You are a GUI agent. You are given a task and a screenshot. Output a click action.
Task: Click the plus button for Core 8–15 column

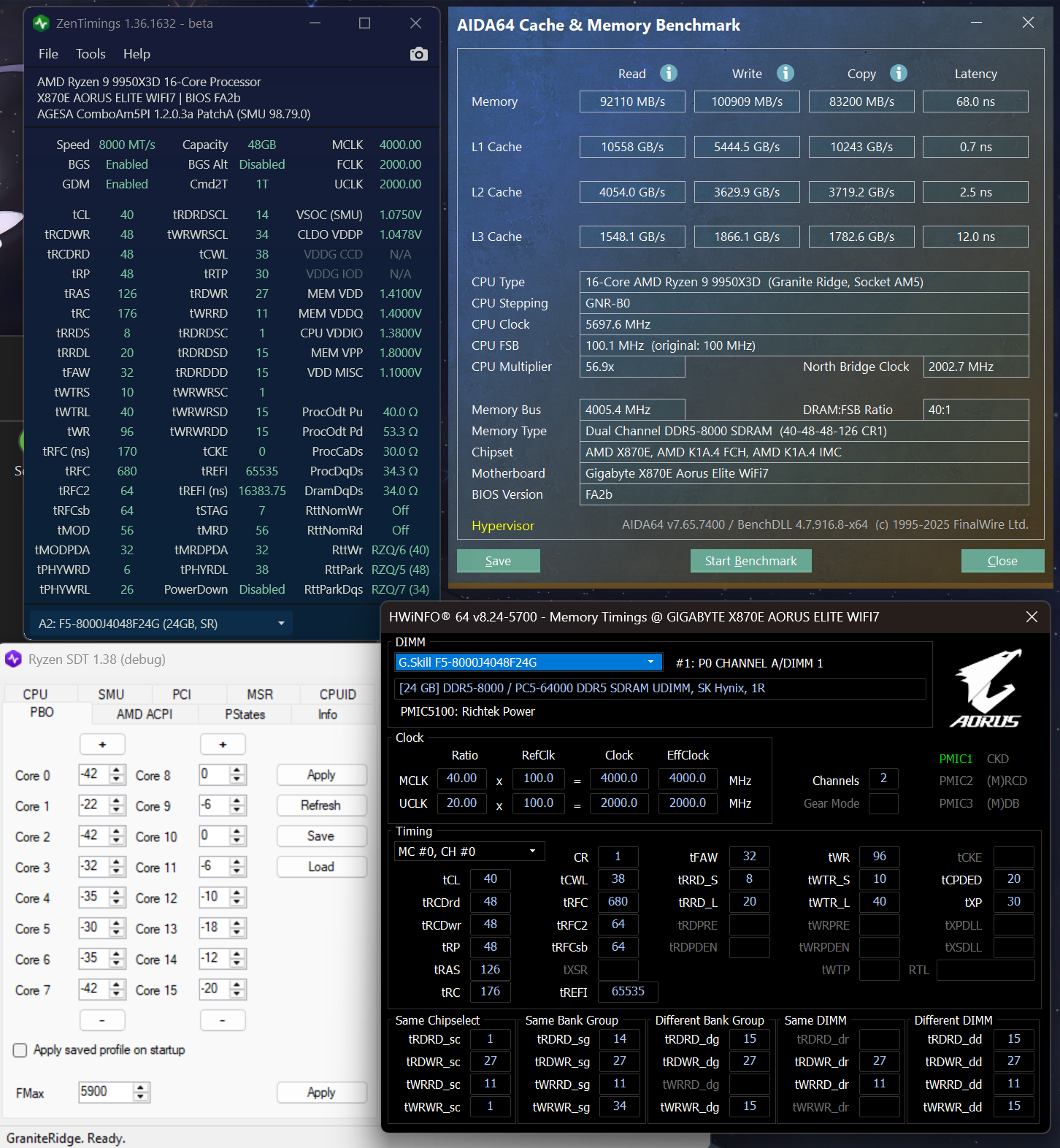[223, 744]
